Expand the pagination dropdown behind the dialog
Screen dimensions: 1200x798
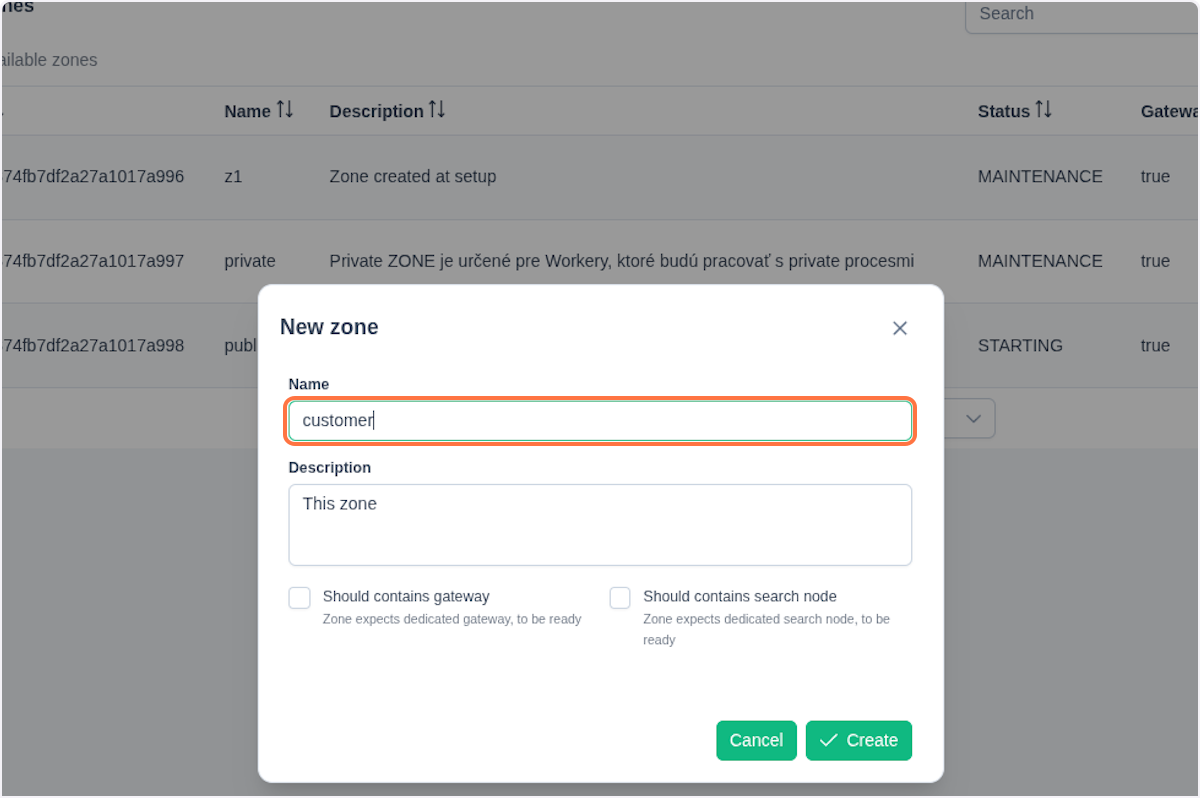(972, 420)
